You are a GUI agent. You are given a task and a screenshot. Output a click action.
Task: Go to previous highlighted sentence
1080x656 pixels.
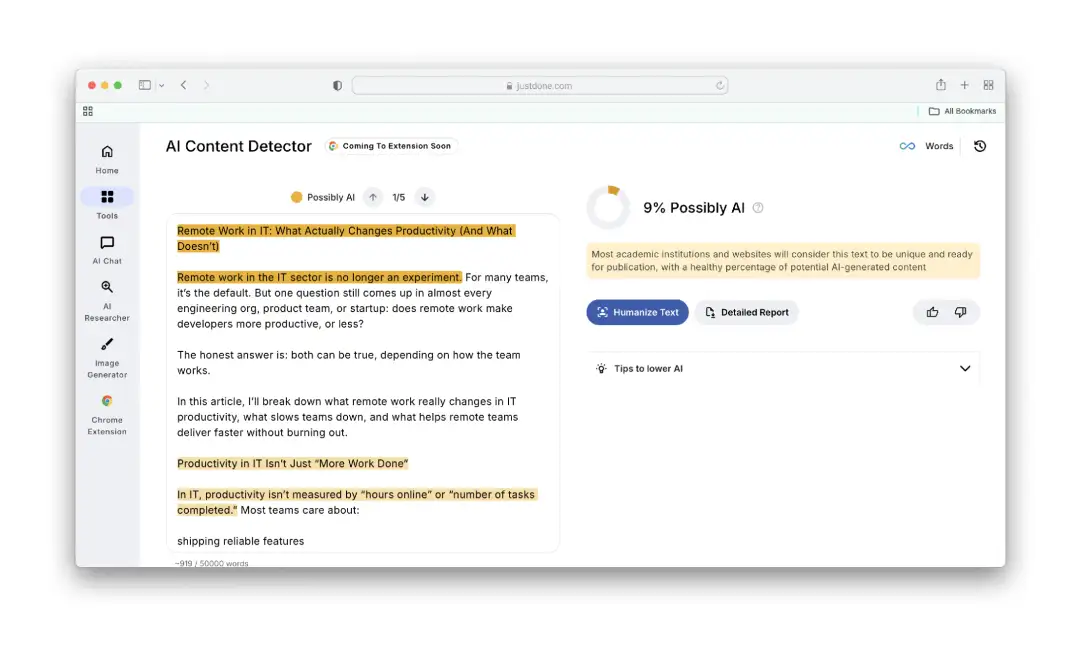373,197
